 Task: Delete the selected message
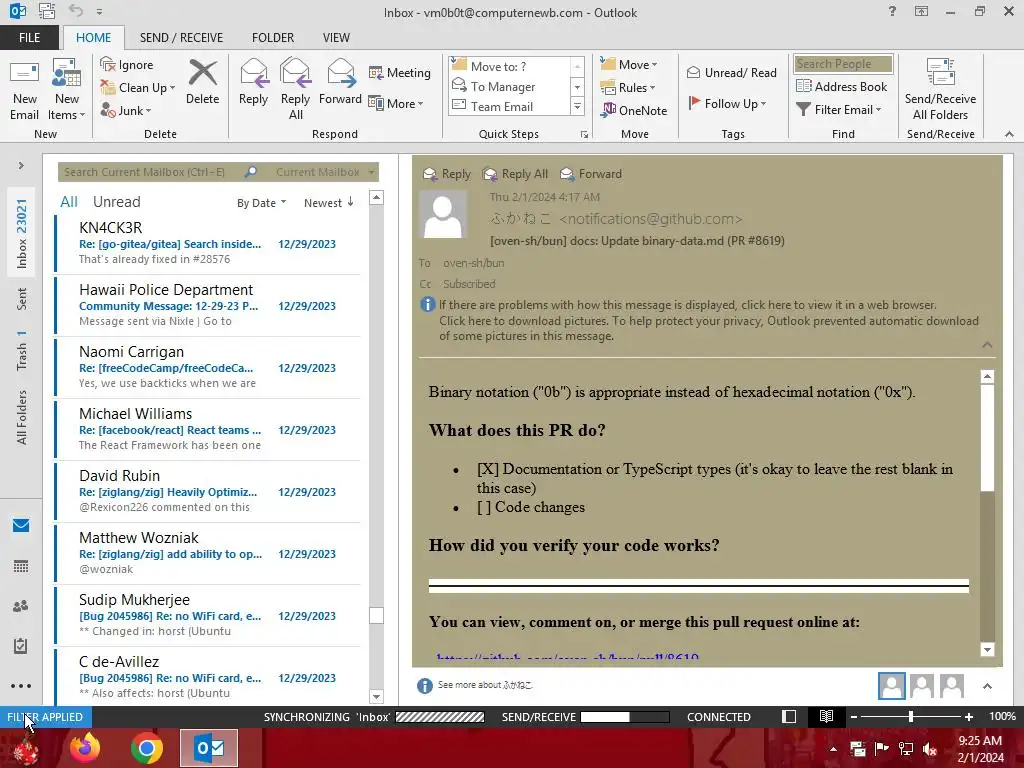pyautogui.click(x=202, y=83)
